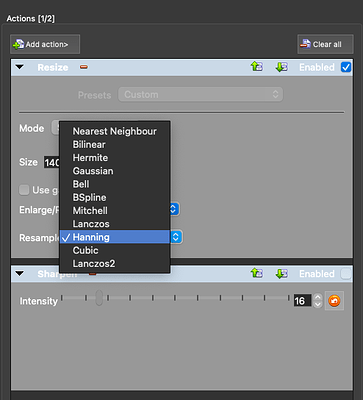Move the Sharpen action down

point(282,274)
